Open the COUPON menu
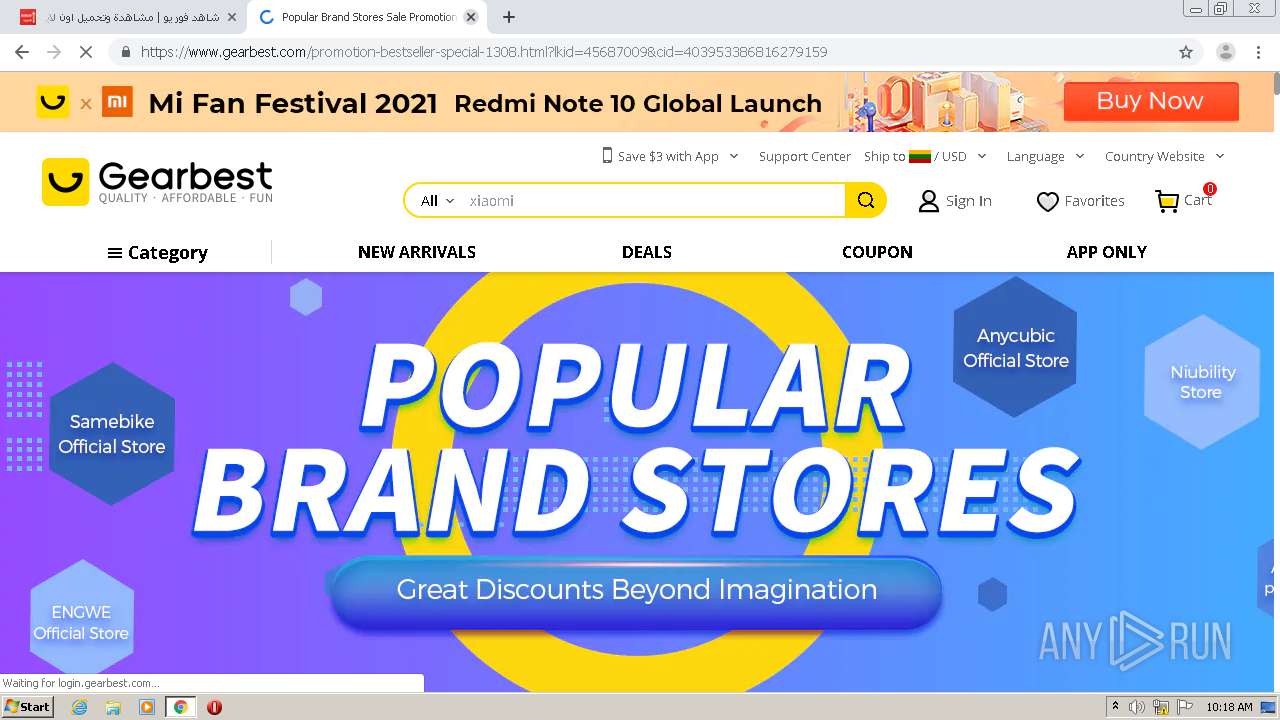The height and width of the screenshot is (720, 1280). (877, 252)
